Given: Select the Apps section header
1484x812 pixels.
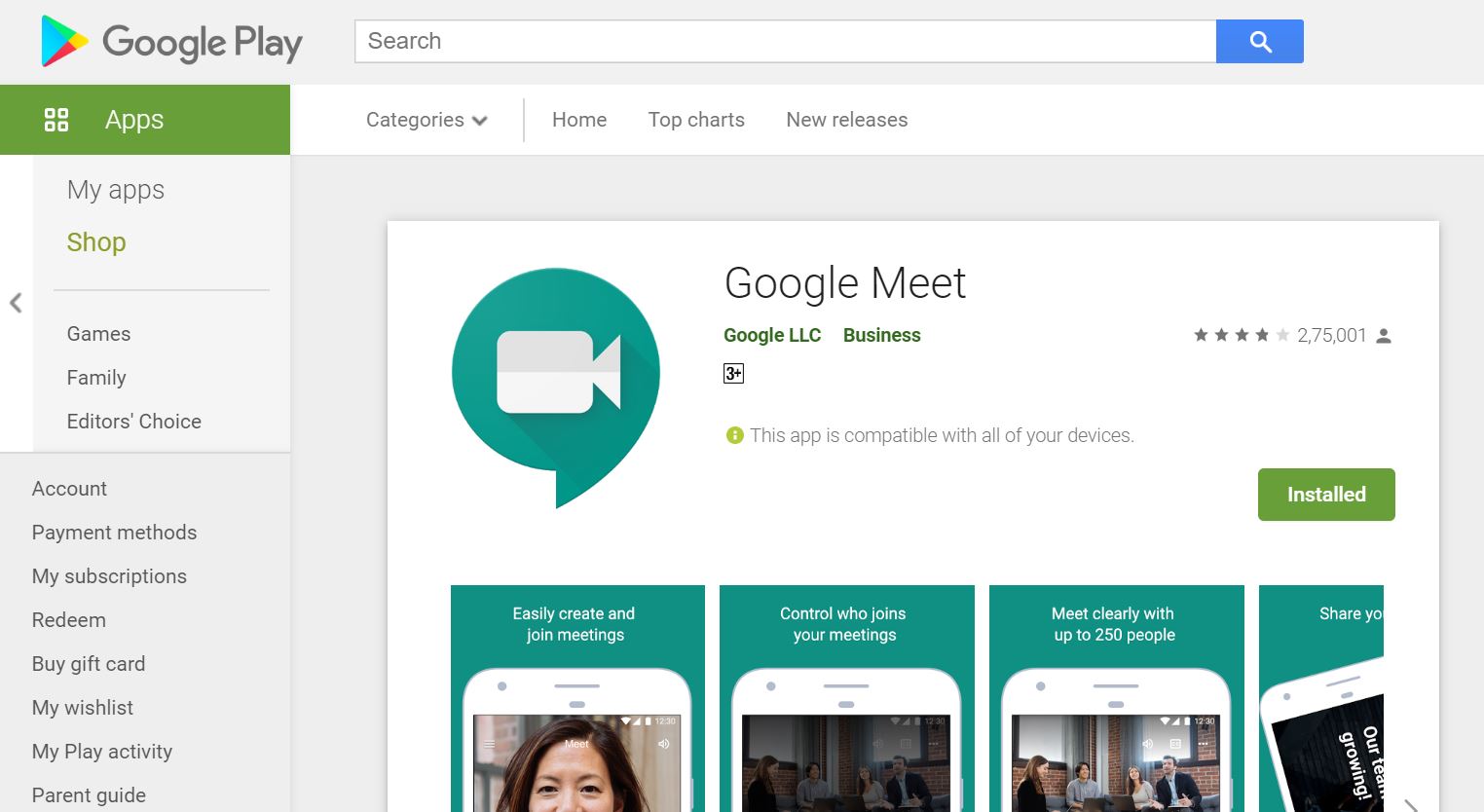Looking at the screenshot, I should point(145,120).
